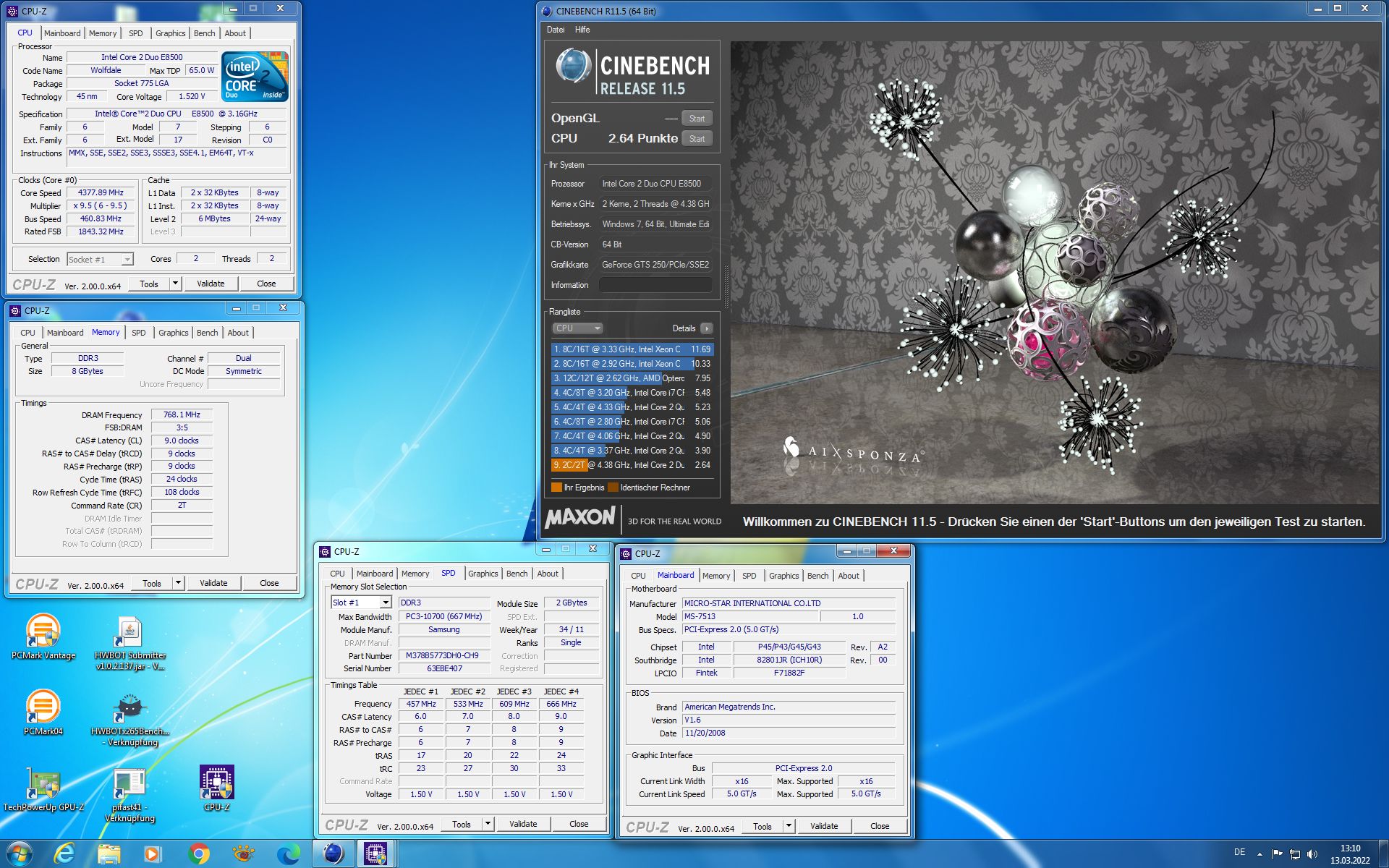
Task: Launch Internet Explorer from taskbar
Action: [64, 854]
